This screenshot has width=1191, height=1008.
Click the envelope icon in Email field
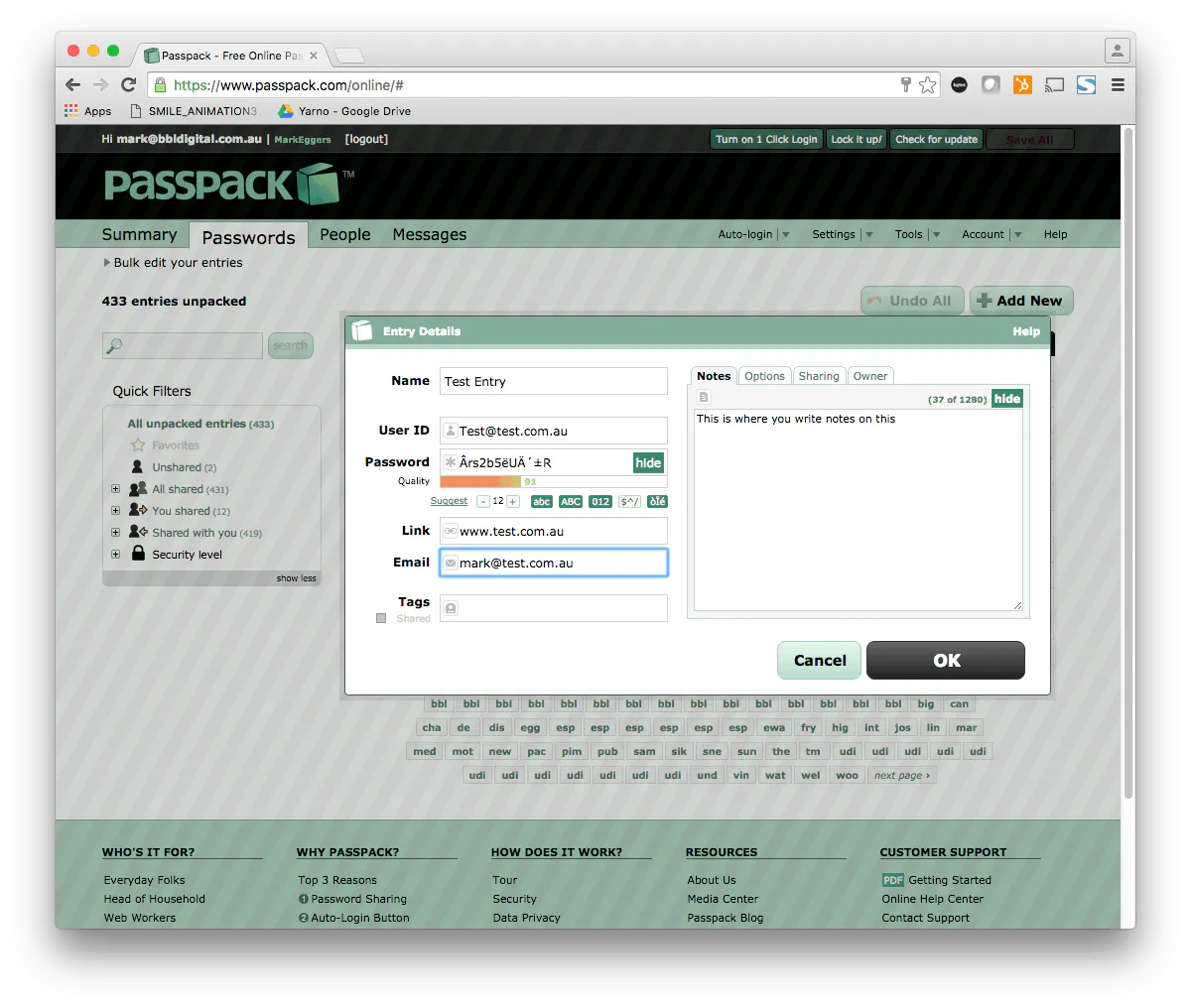click(x=450, y=563)
